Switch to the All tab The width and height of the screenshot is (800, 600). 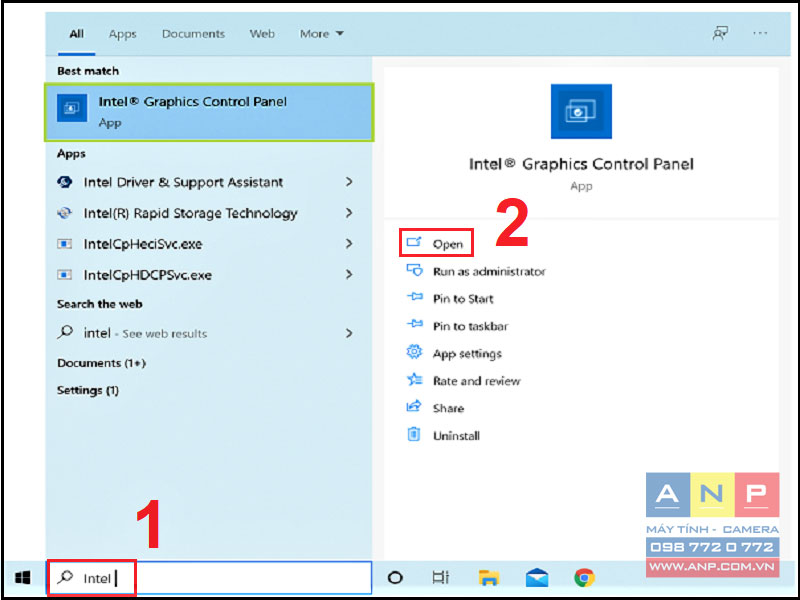[77, 34]
